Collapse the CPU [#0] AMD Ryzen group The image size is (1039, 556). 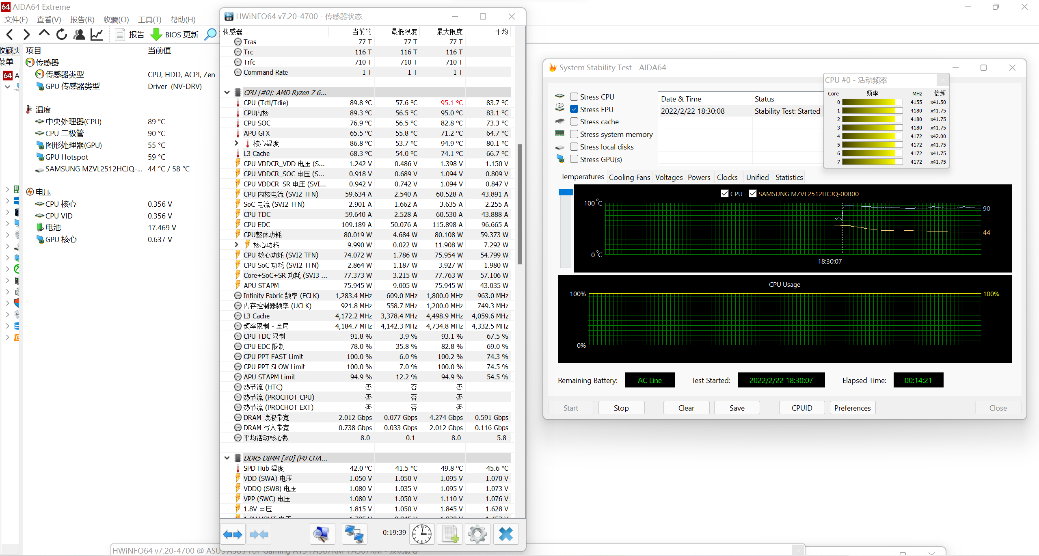point(227,93)
